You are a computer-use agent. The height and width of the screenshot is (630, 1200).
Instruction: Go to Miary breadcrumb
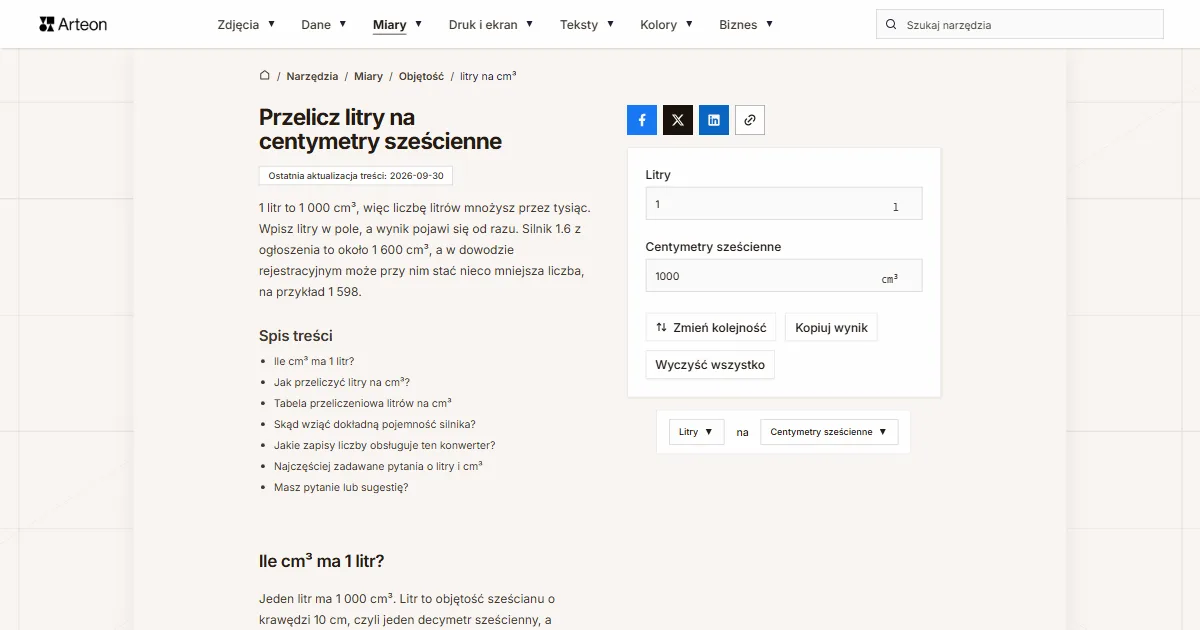(x=368, y=76)
